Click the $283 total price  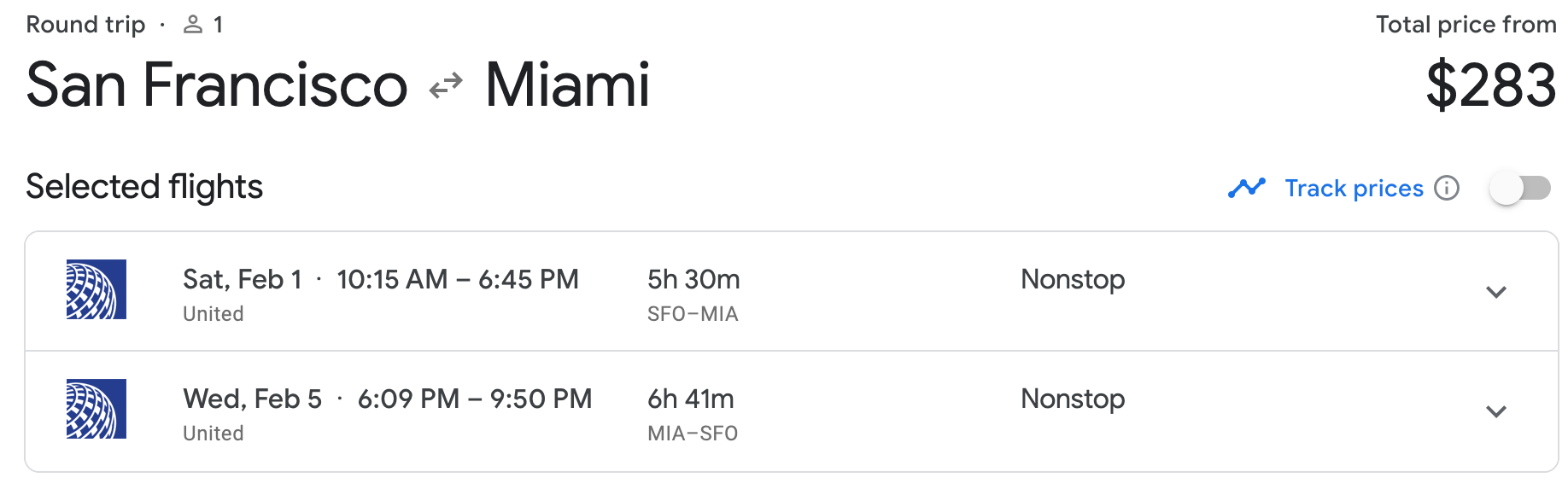1490,85
